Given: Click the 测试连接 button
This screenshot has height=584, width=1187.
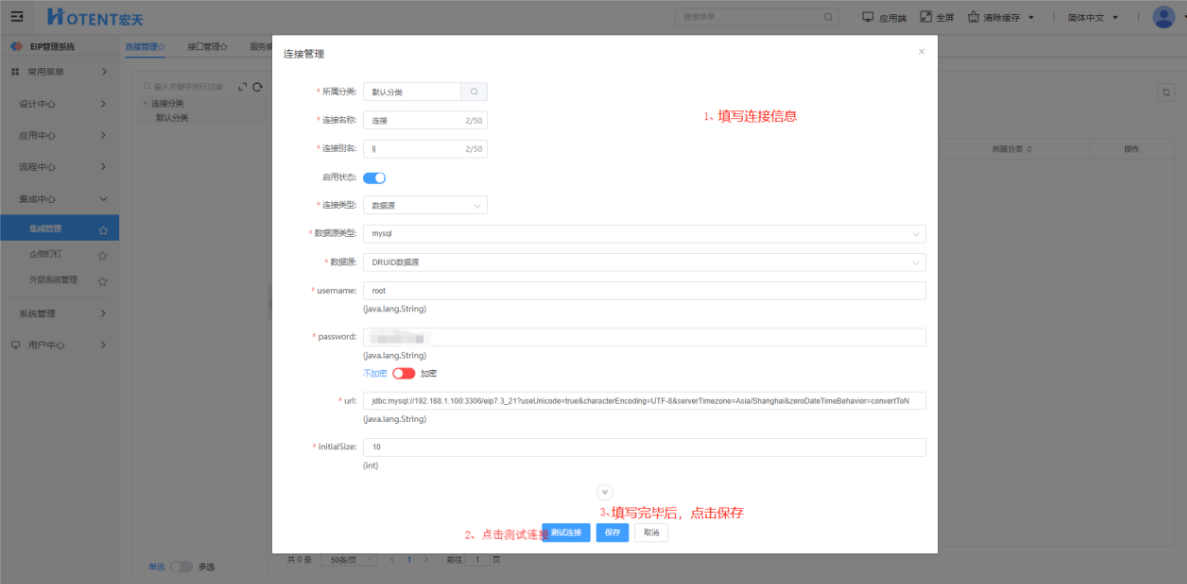Looking at the screenshot, I should tap(566, 533).
